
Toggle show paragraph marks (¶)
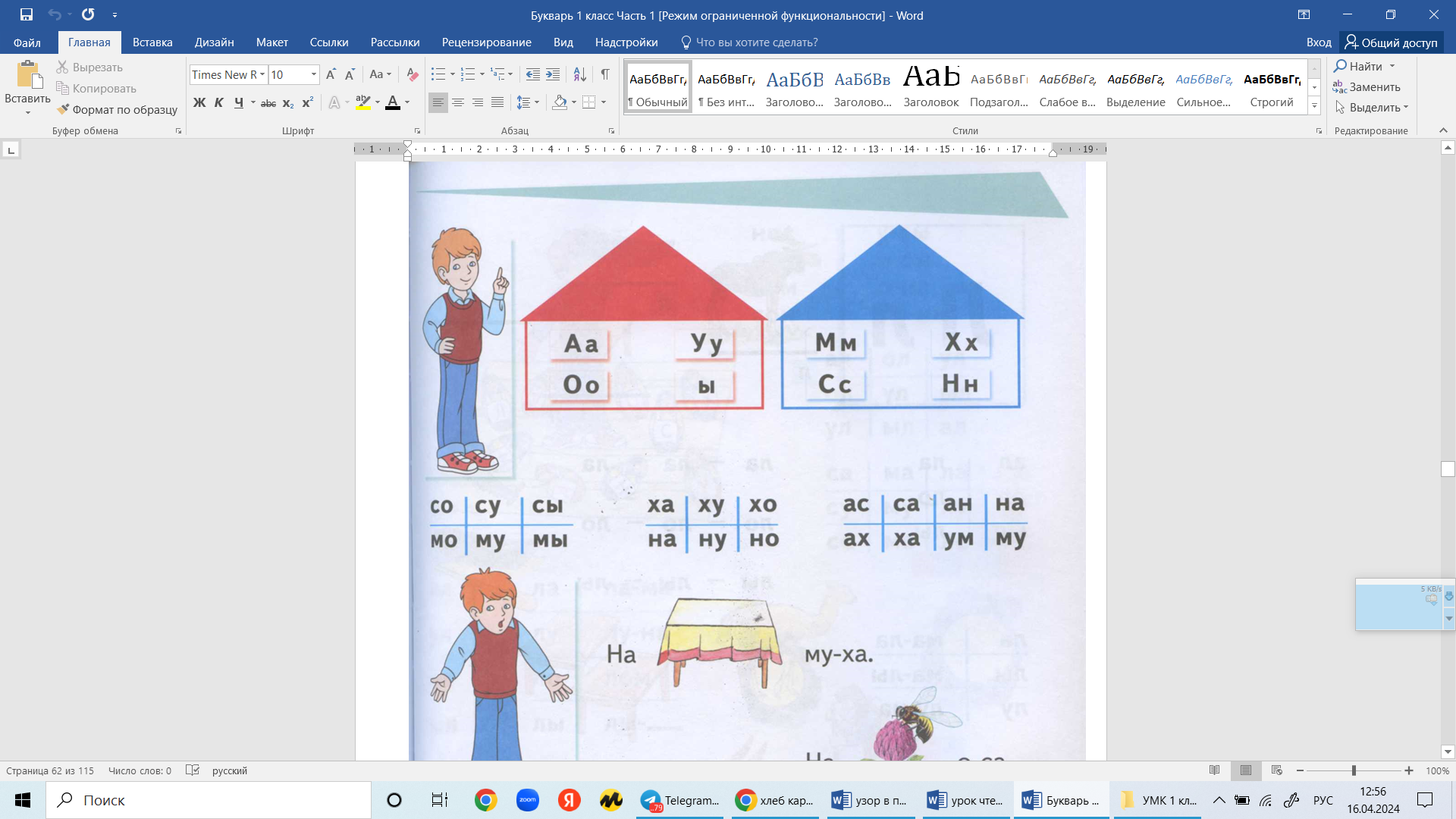pyautogui.click(x=605, y=74)
